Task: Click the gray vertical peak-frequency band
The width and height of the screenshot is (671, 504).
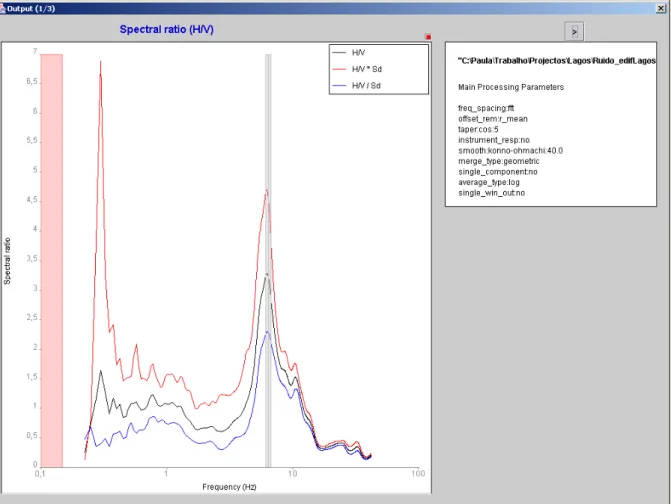Action: [268, 260]
